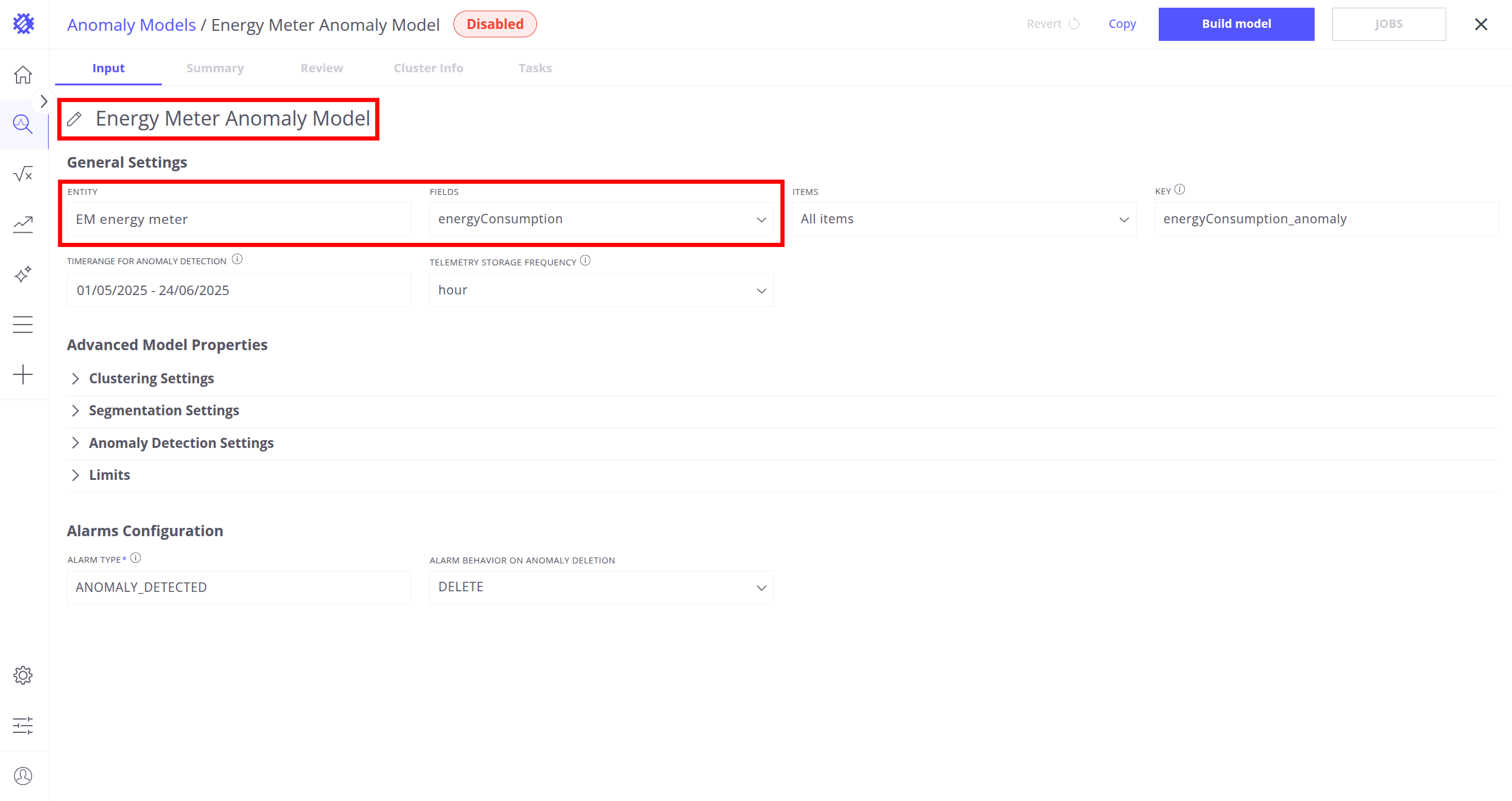Expand Clustering Settings section
The image size is (1512, 801).
[x=151, y=379]
